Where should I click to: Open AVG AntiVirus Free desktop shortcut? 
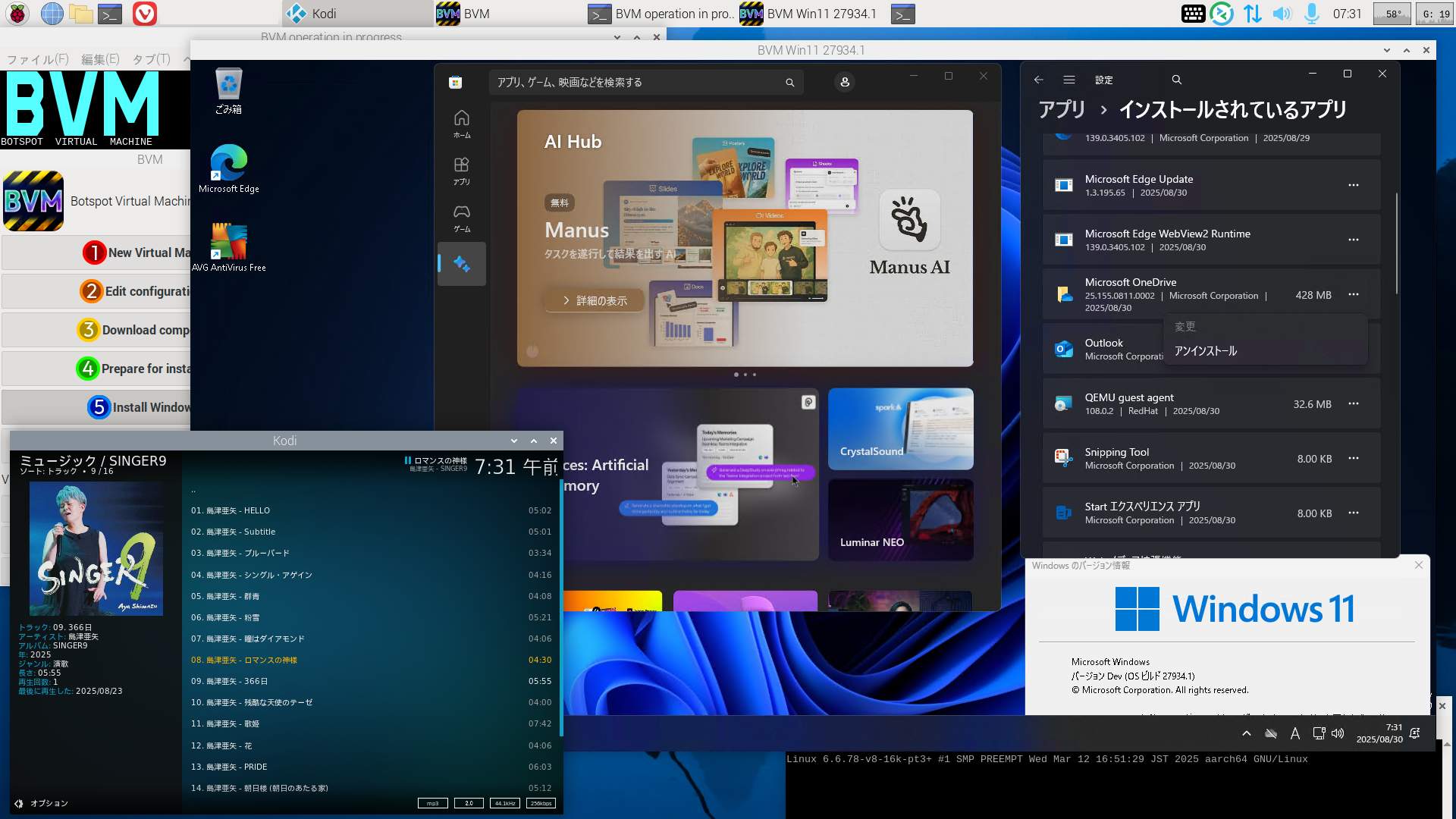(228, 247)
